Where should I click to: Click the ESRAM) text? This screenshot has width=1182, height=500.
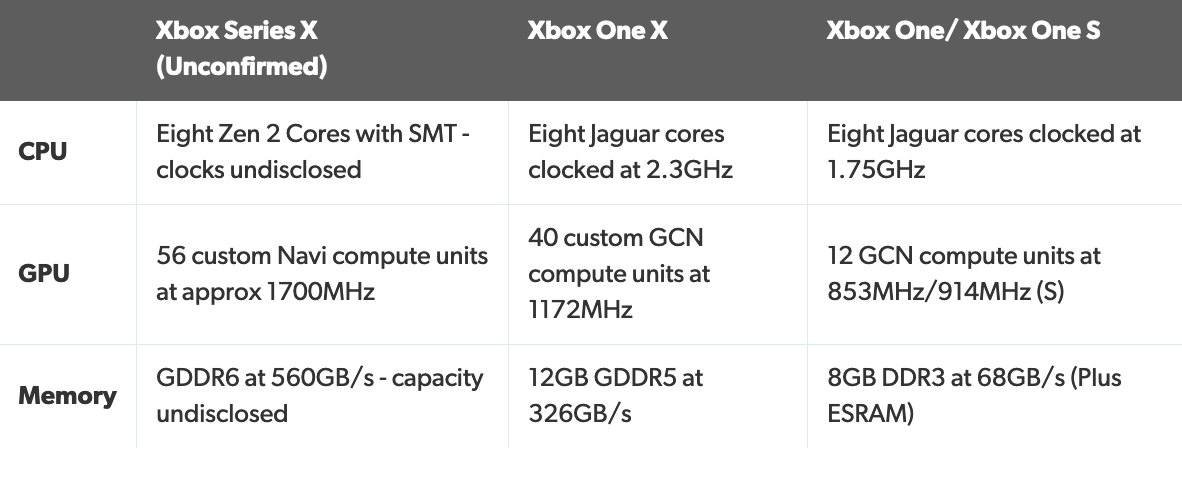[x=870, y=414]
